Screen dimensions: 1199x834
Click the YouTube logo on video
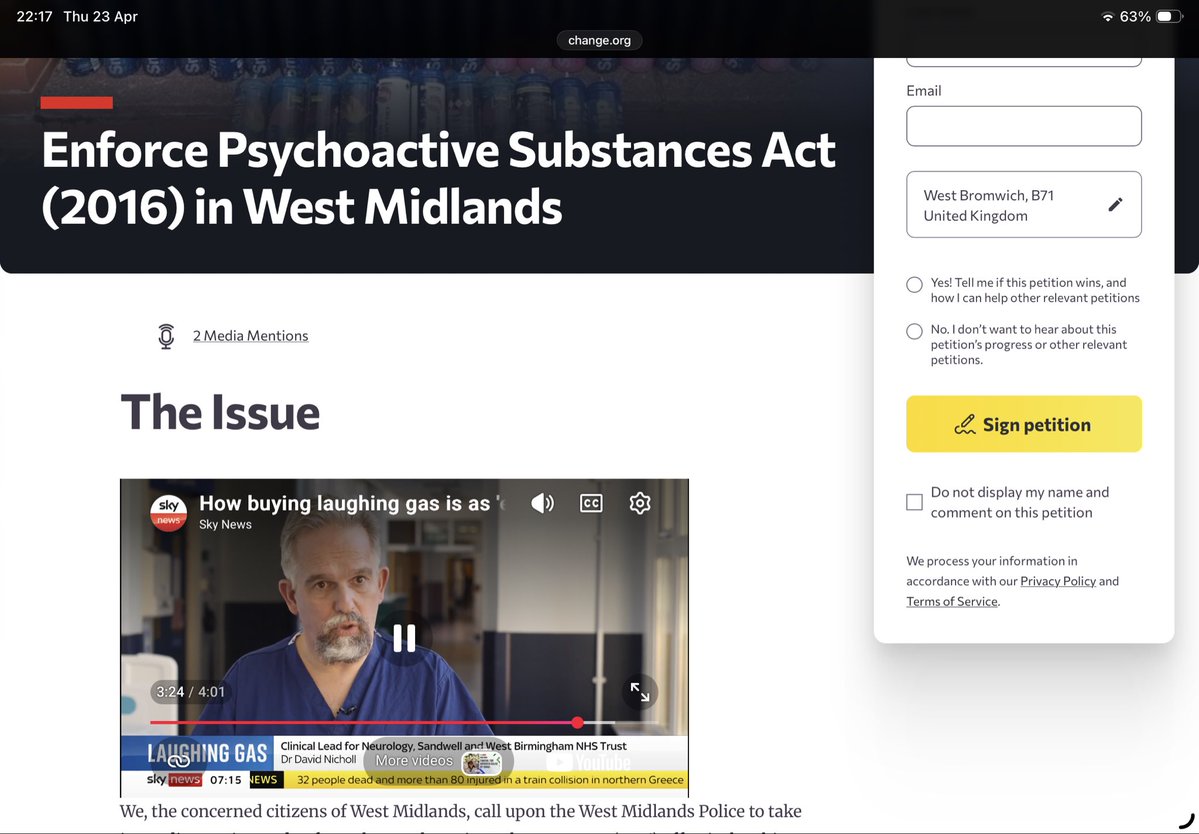tap(589, 762)
